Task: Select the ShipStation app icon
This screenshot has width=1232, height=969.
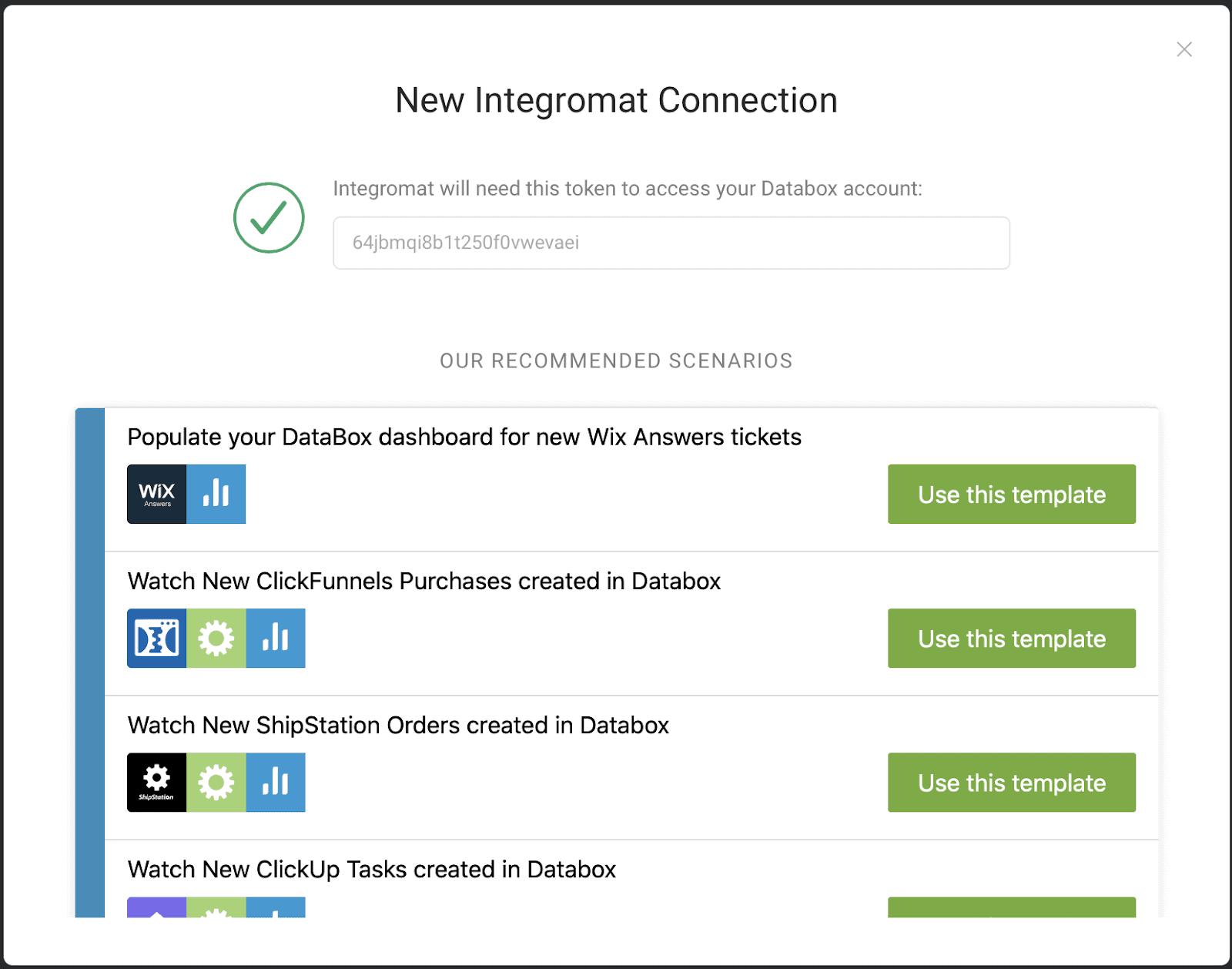Action: point(156,782)
